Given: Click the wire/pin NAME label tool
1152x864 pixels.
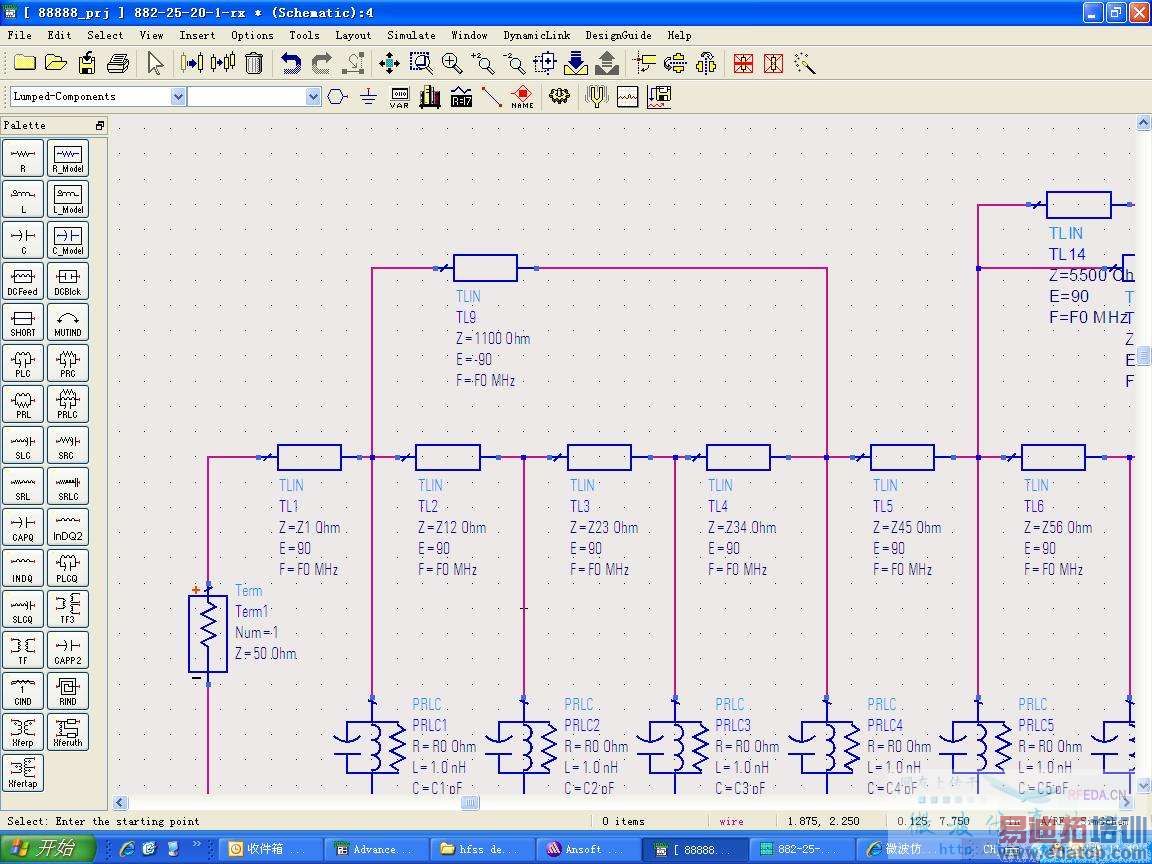Looking at the screenshot, I should coord(522,97).
